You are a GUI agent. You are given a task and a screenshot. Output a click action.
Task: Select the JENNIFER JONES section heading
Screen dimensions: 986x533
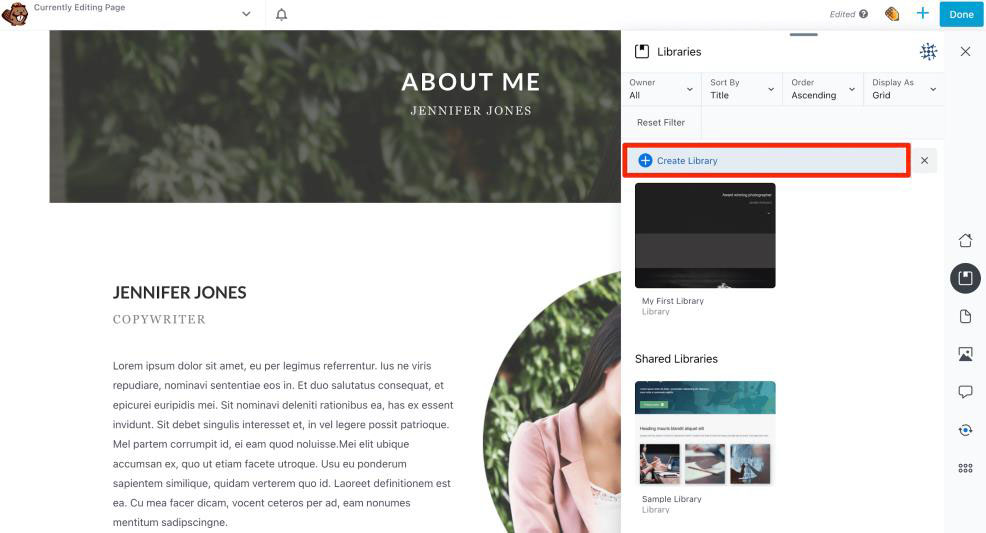(179, 292)
